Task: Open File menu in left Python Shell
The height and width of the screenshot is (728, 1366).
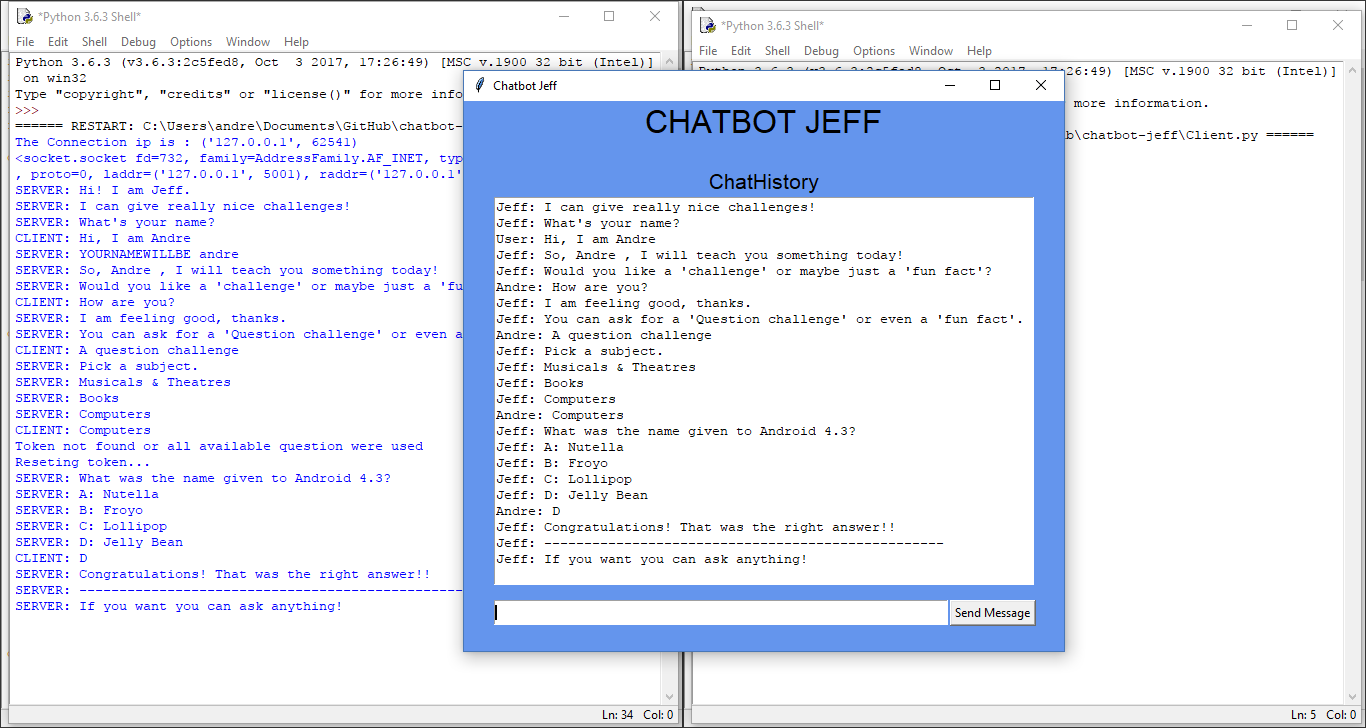Action: [25, 42]
